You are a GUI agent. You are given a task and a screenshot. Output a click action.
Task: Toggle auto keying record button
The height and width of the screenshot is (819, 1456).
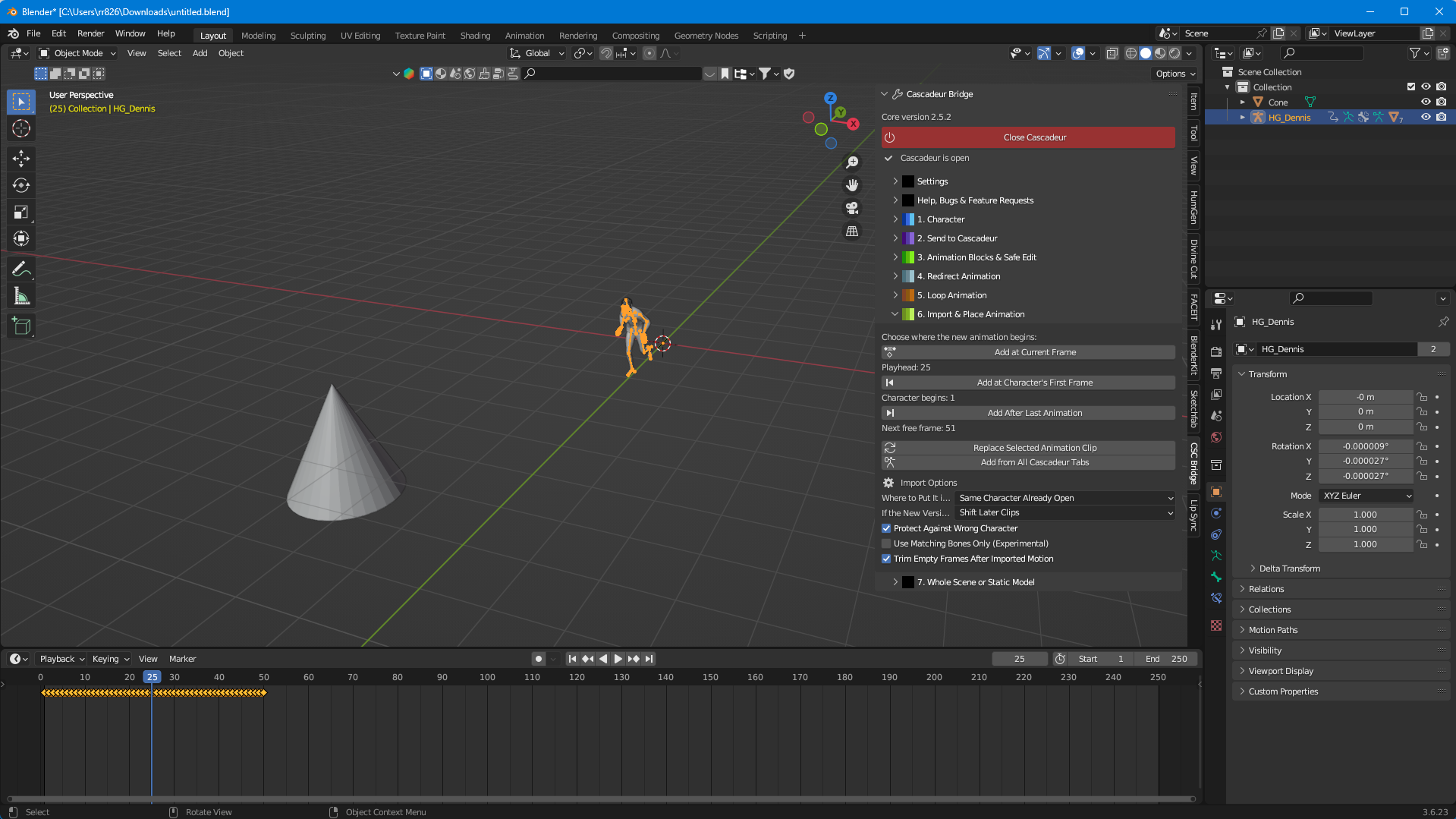[x=539, y=659]
